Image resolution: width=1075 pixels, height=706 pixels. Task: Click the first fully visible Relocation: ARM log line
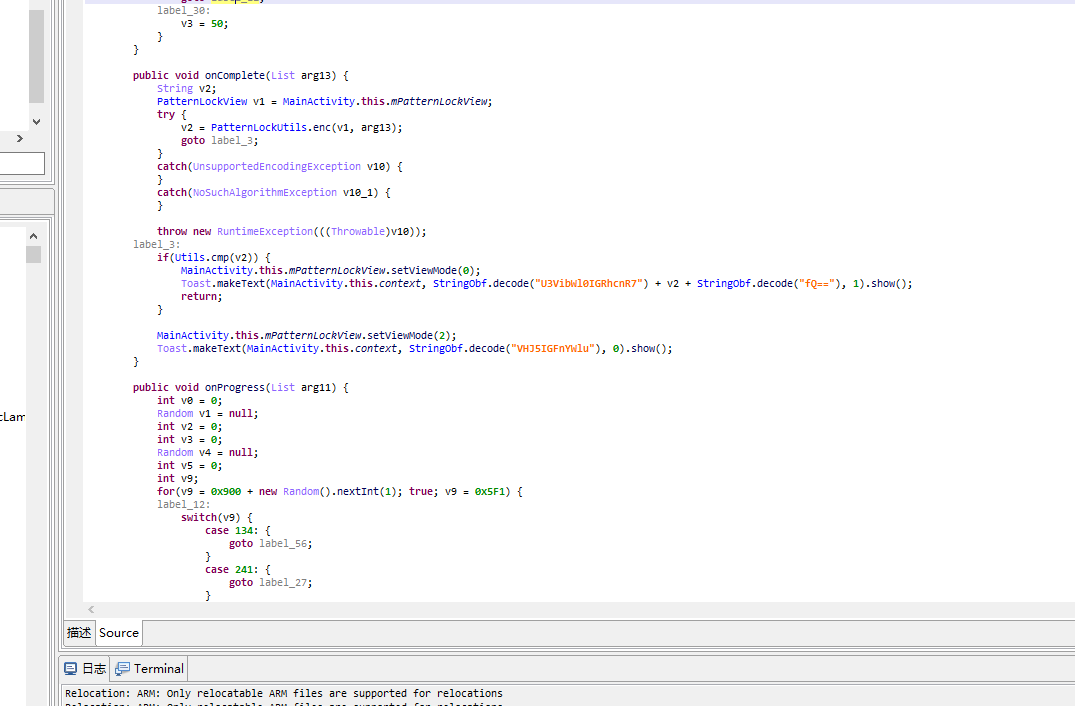coord(284,694)
